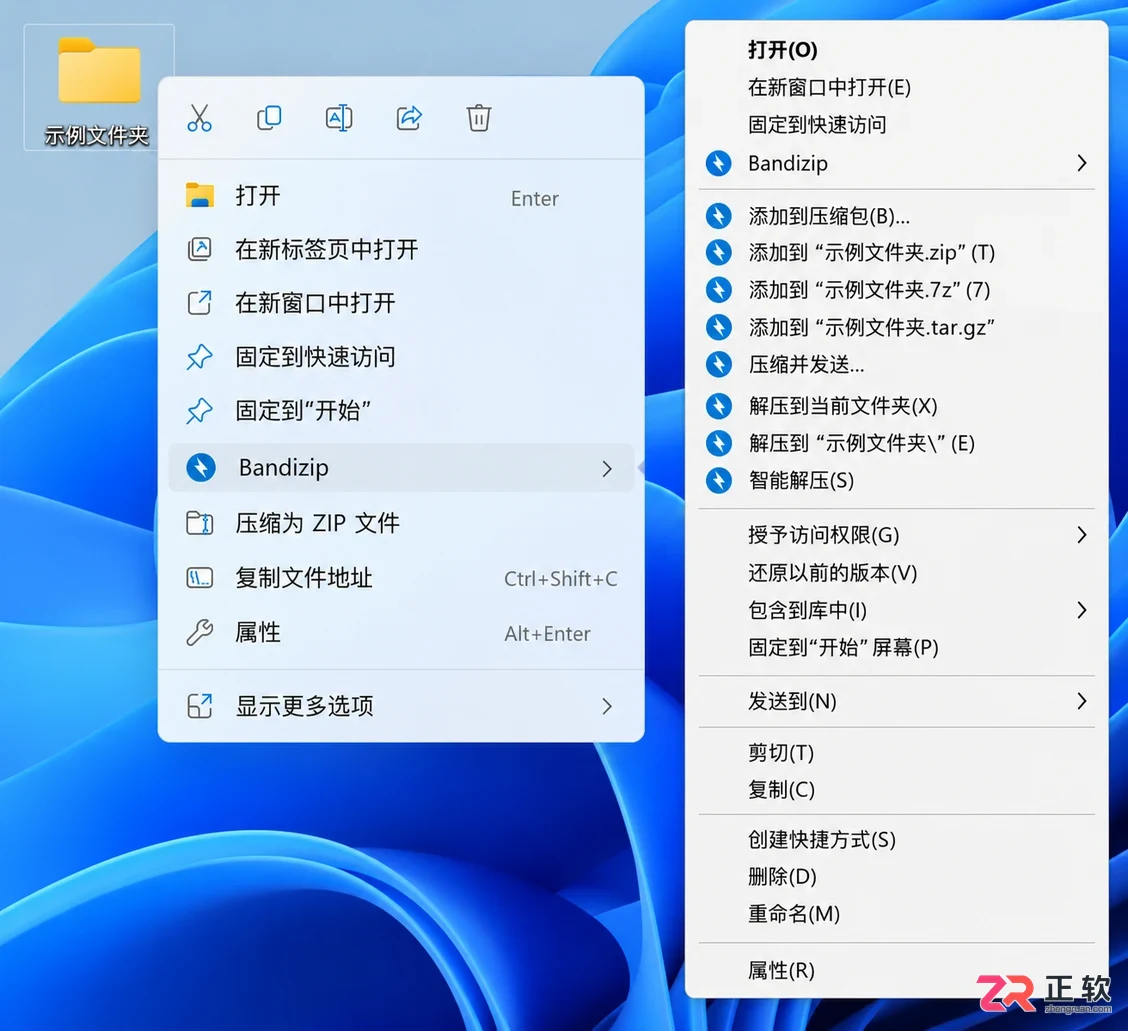
Task: Click Bandizip icon beside 添加到 示例文件夹.zip
Action: point(718,253)
